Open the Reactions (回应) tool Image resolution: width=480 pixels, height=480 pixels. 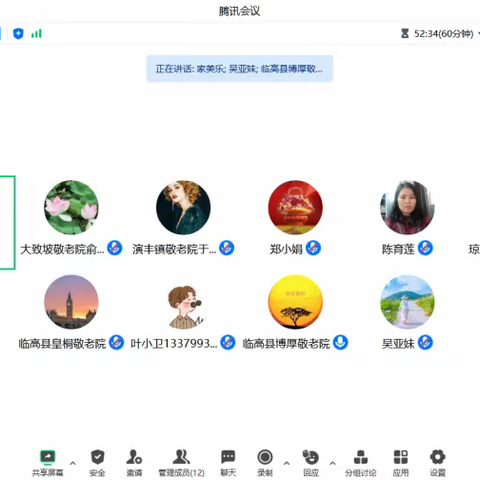[311, 462]
